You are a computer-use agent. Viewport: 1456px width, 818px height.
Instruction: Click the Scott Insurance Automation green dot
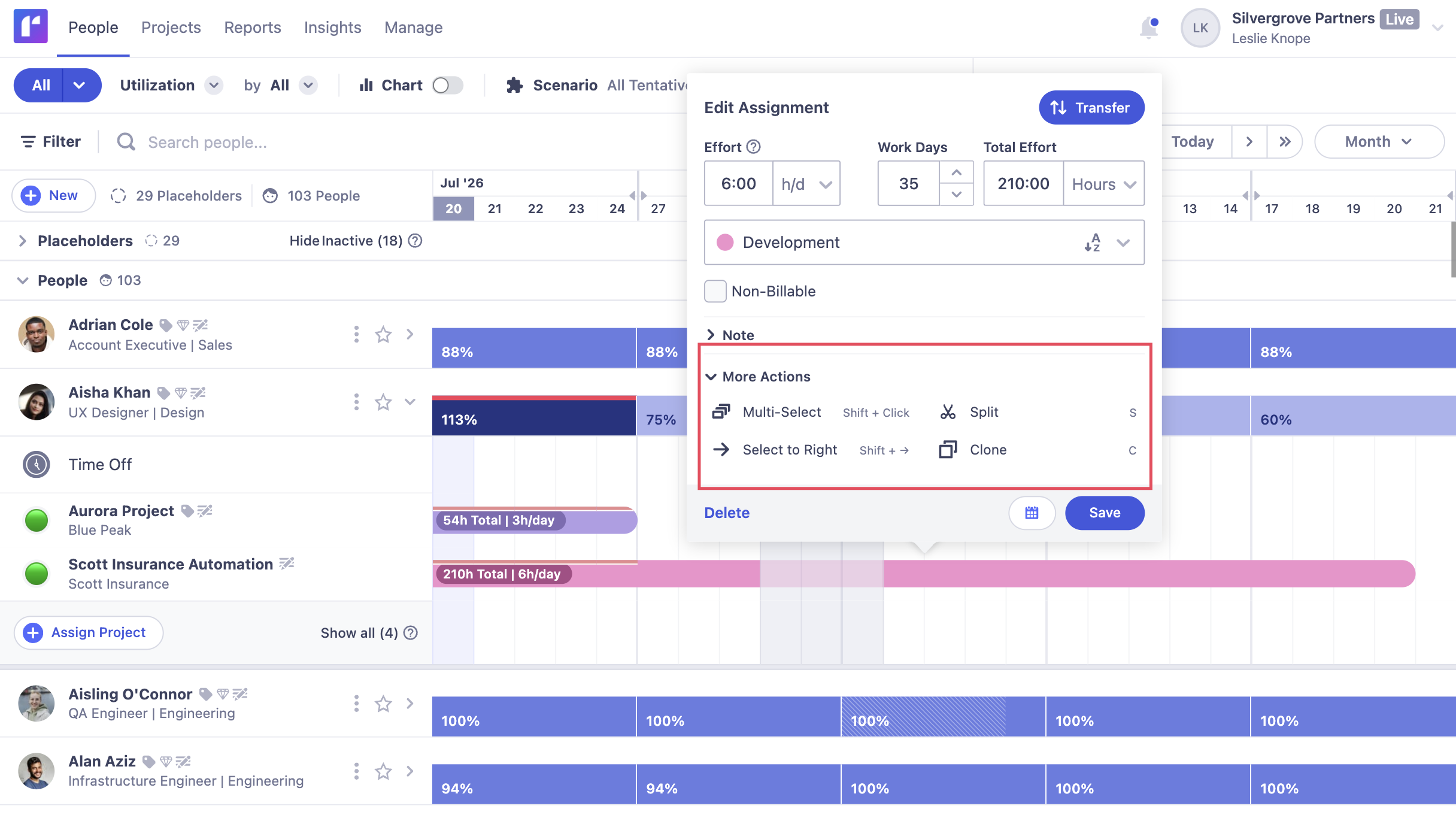click(x=37, y=574)
